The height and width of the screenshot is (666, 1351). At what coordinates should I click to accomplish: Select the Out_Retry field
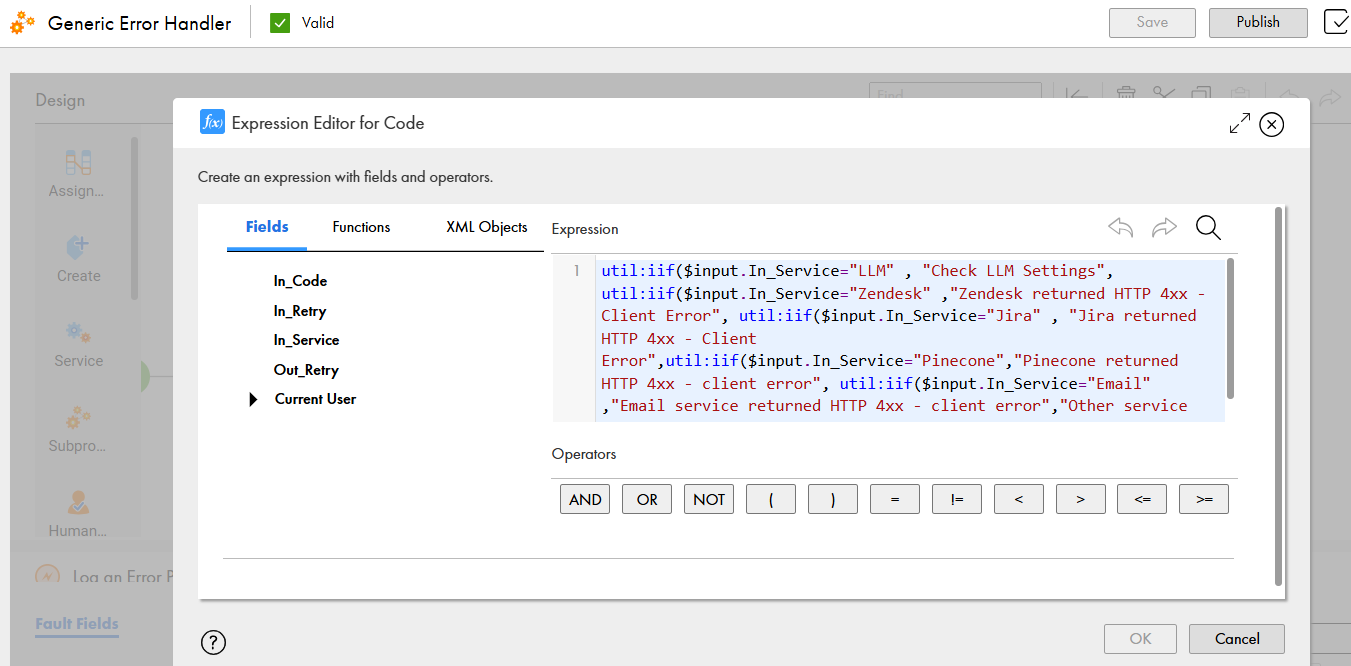[x=306, y=370]
